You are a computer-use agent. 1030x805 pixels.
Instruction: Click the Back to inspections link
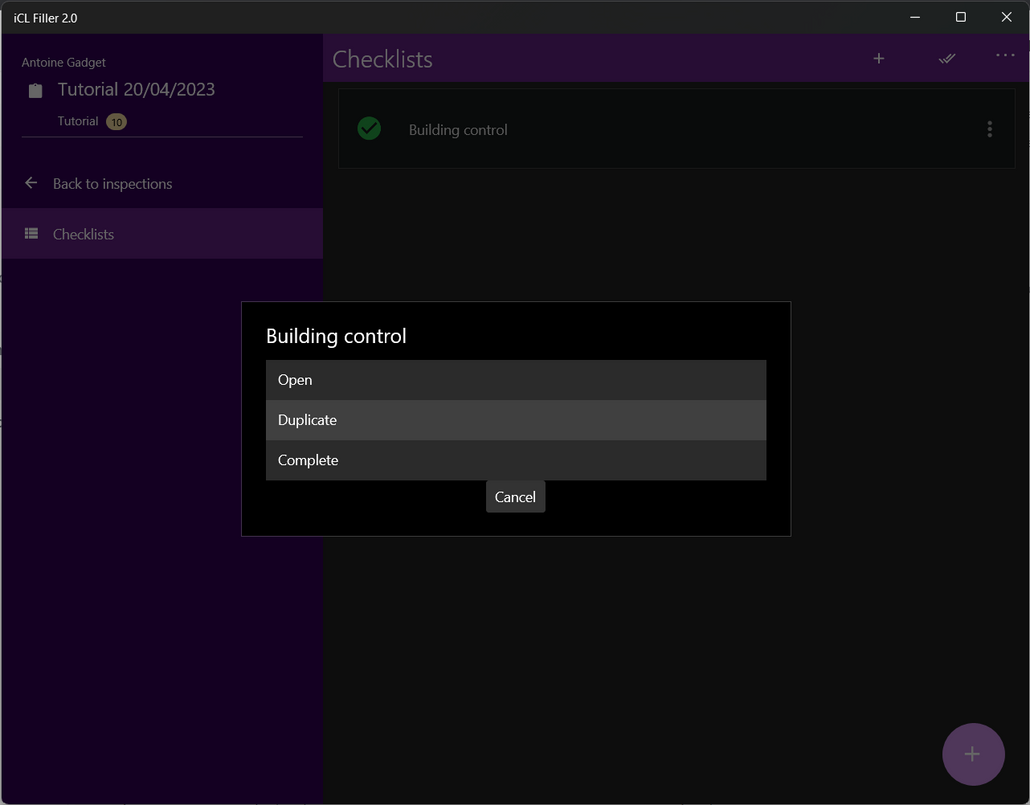(x=112, y=184)
